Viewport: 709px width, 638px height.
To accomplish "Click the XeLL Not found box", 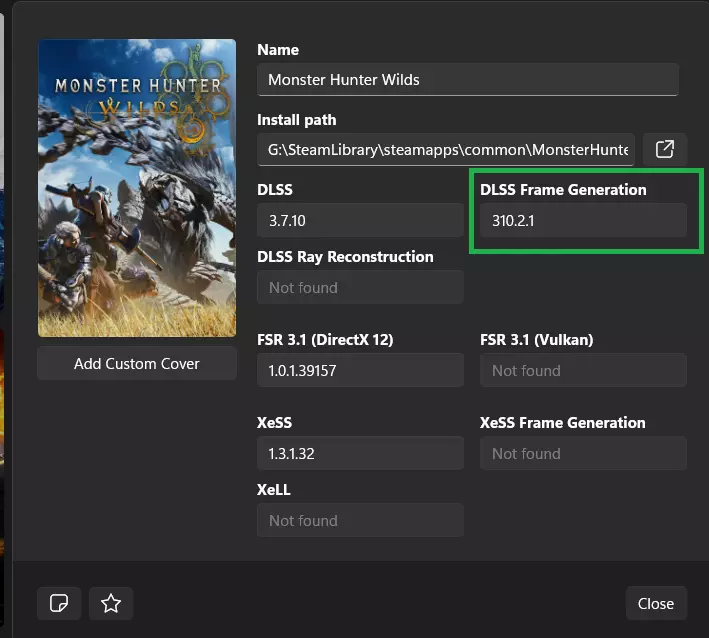I will coord(360,521).
